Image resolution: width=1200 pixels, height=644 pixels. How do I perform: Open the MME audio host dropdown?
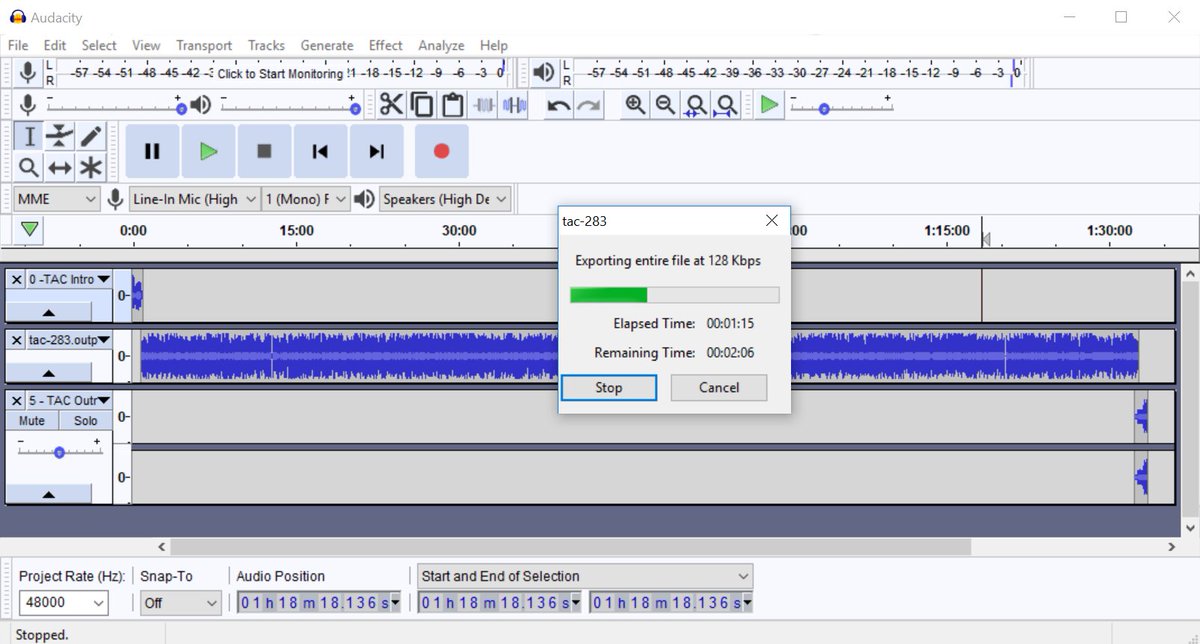(x=57, y=199)
